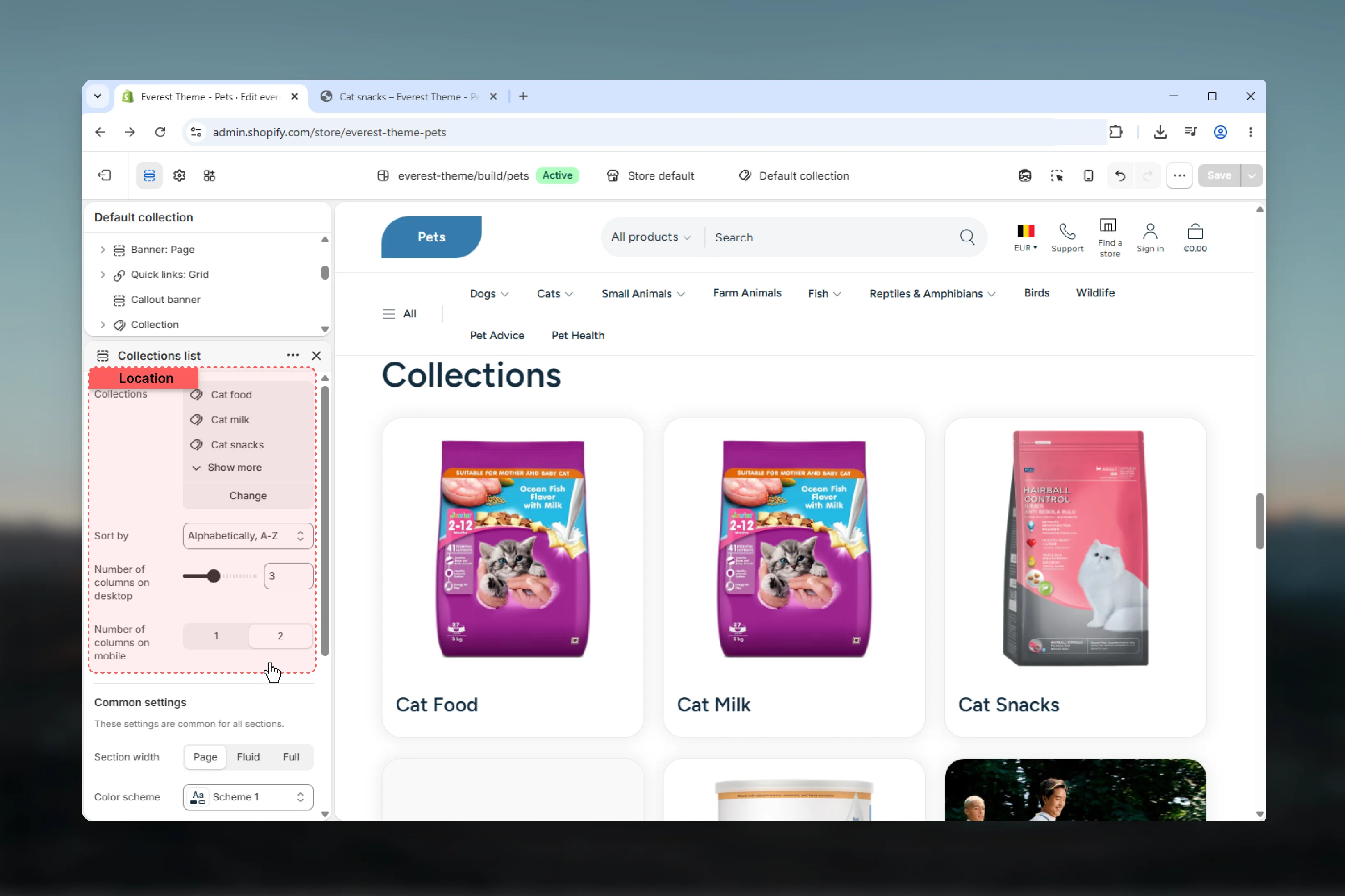This screenshot has width=1345, height=896.
Task: Switch to the Cat snacks browser tab
Action: [408, 97]
